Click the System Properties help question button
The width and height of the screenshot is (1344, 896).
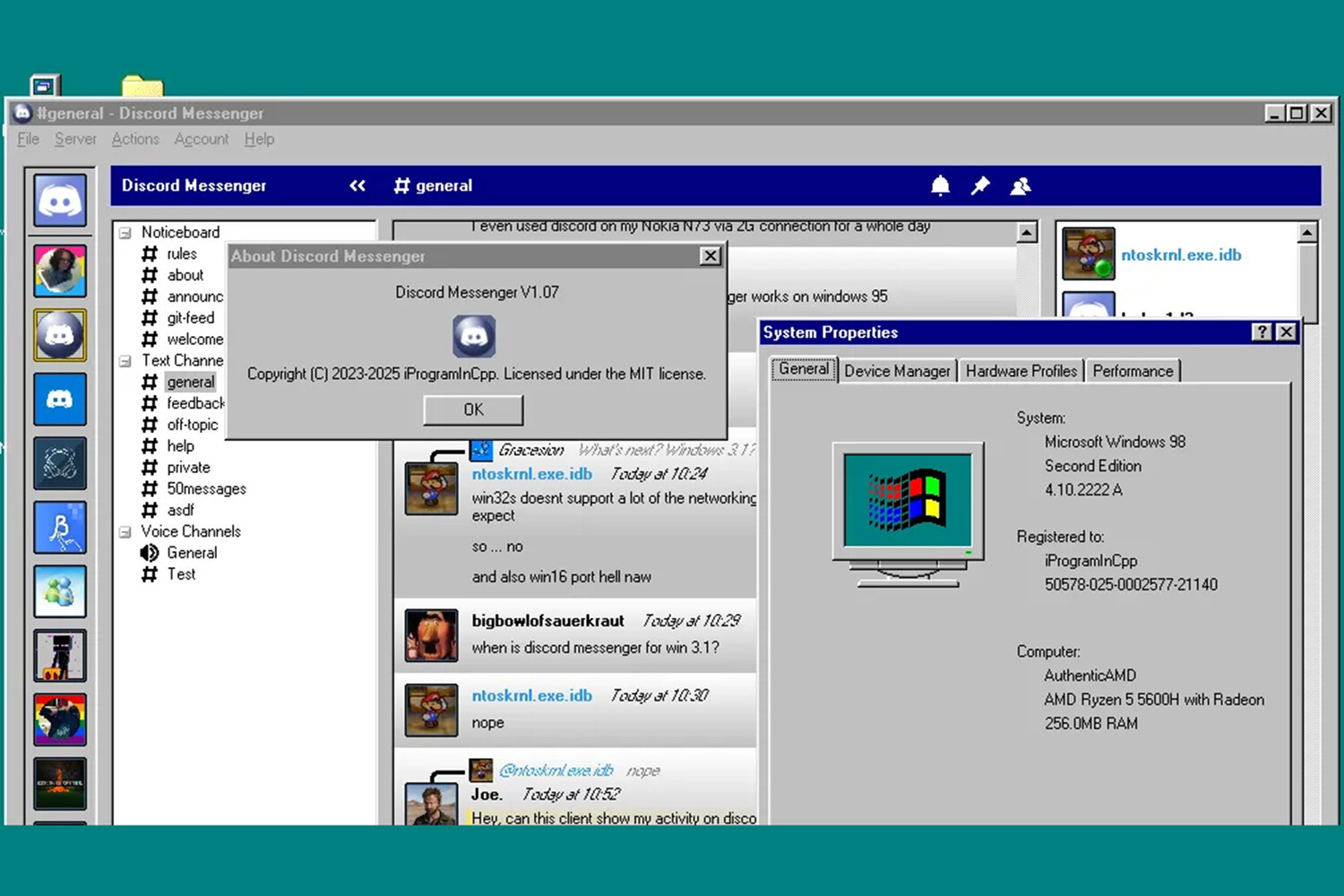pos(1262,332)
